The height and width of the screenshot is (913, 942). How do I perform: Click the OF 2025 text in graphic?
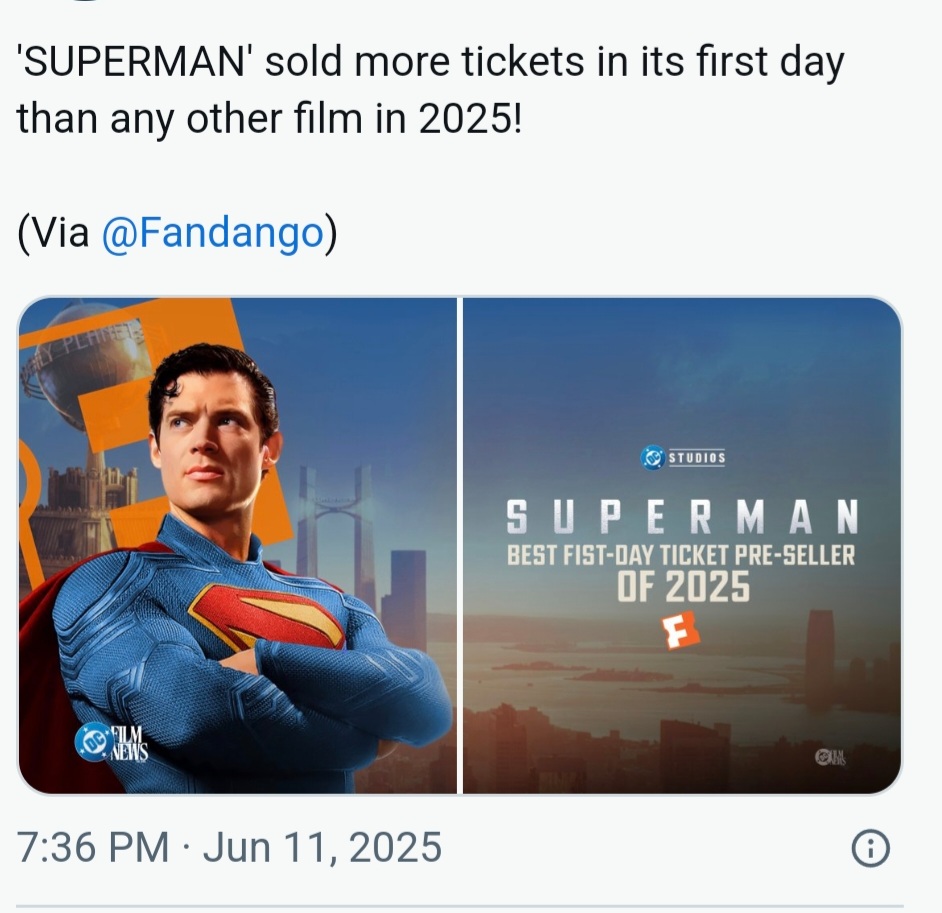tap(684, 587)
